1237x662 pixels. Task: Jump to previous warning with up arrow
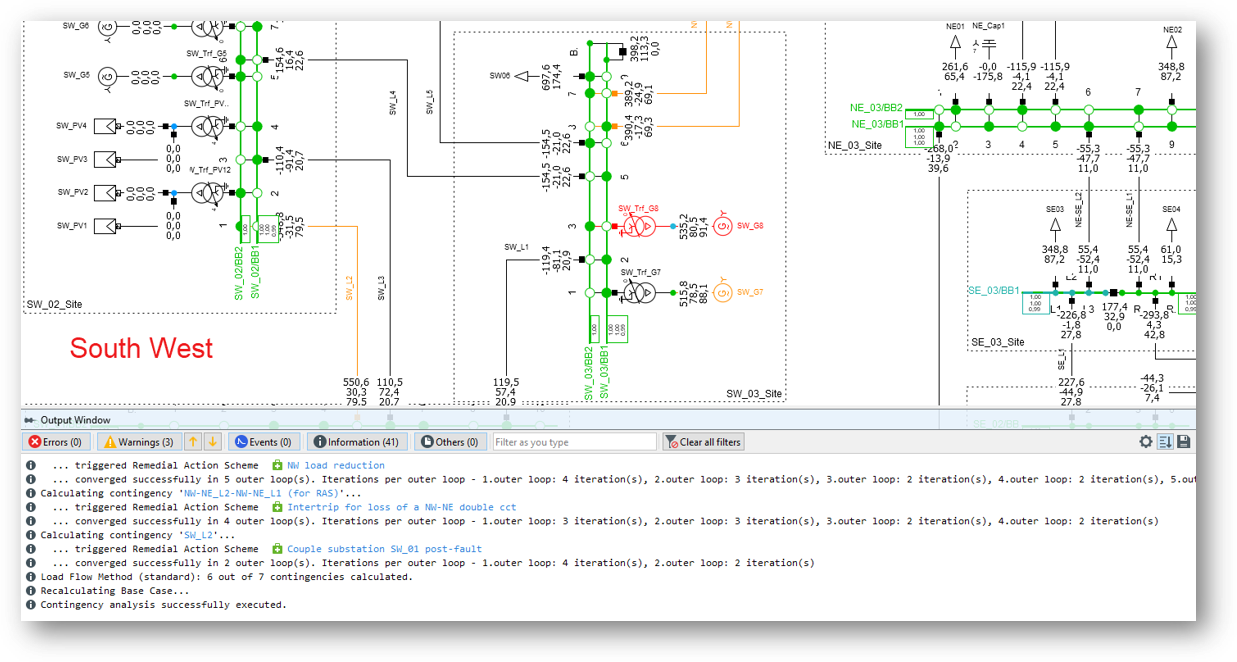point(193,442)
